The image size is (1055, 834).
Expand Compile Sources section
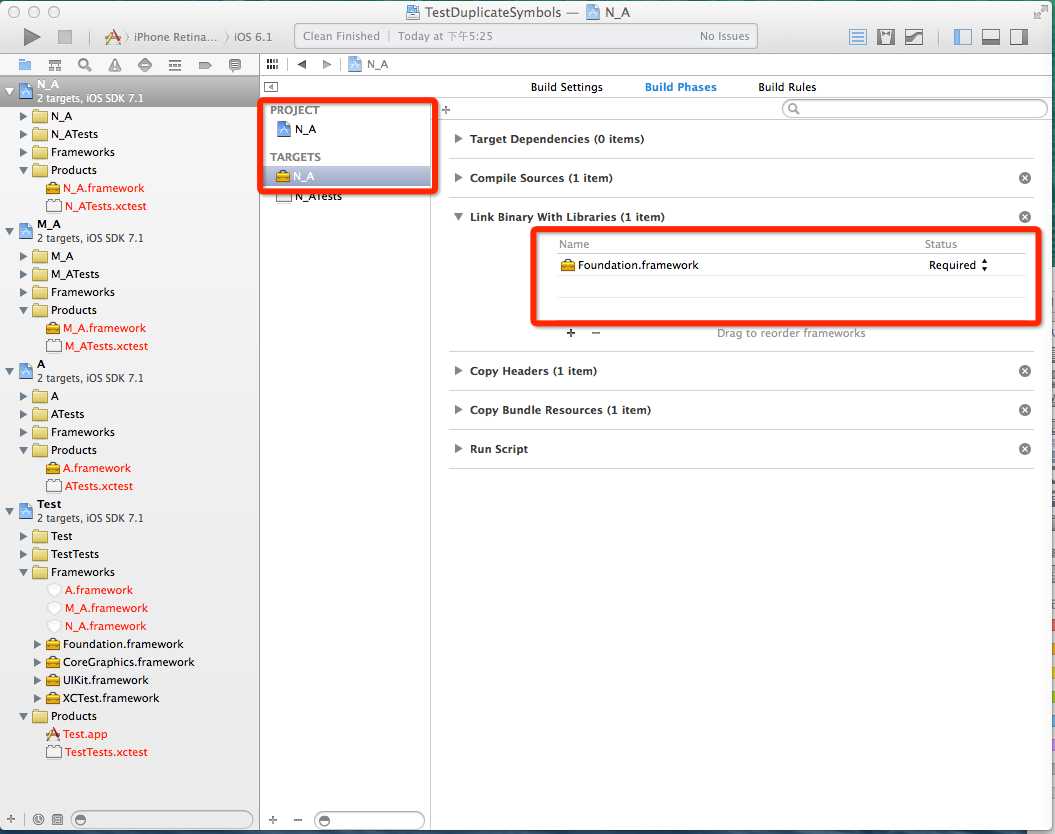[458, 178]
